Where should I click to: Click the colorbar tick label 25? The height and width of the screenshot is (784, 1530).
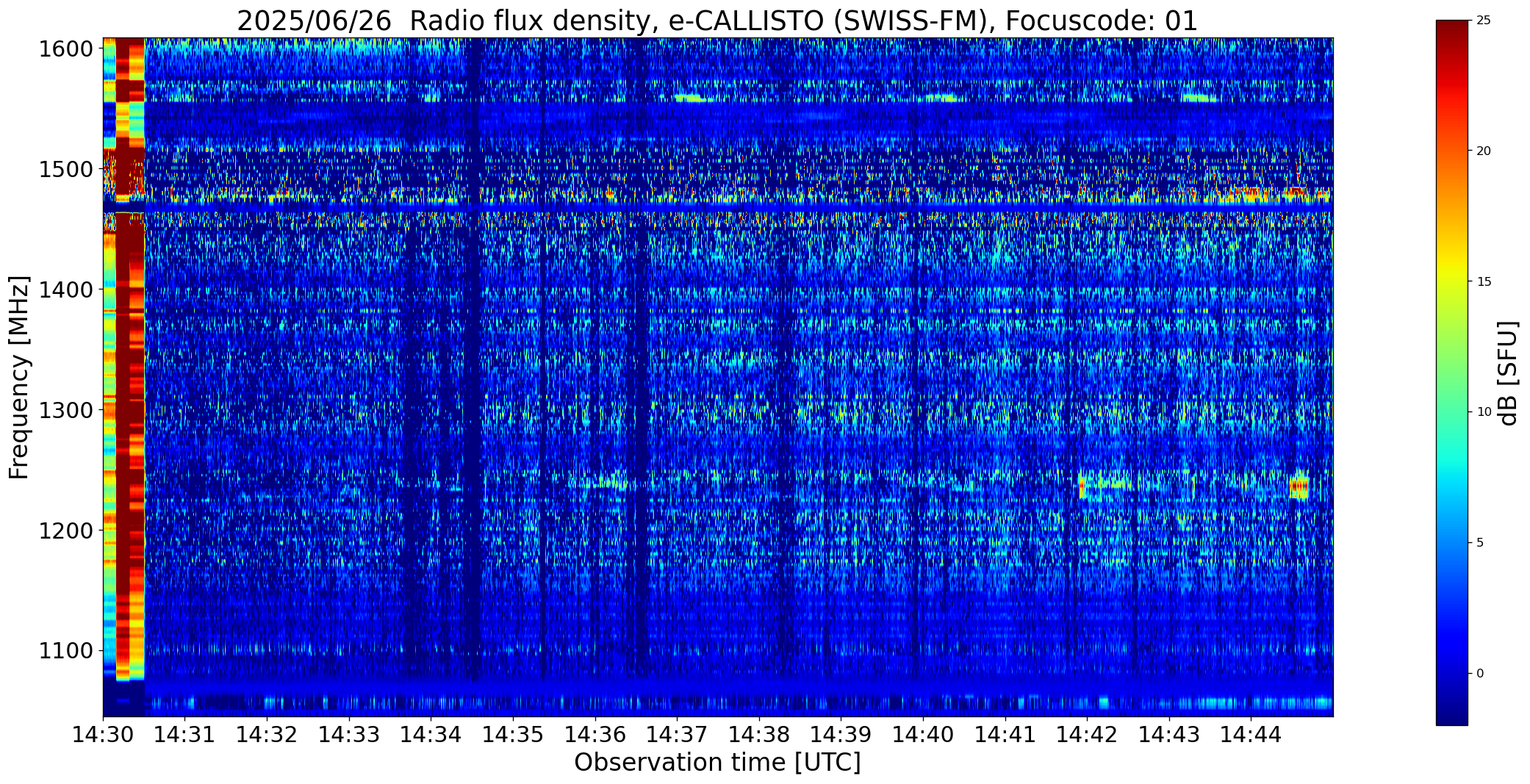pos(1484,21)
